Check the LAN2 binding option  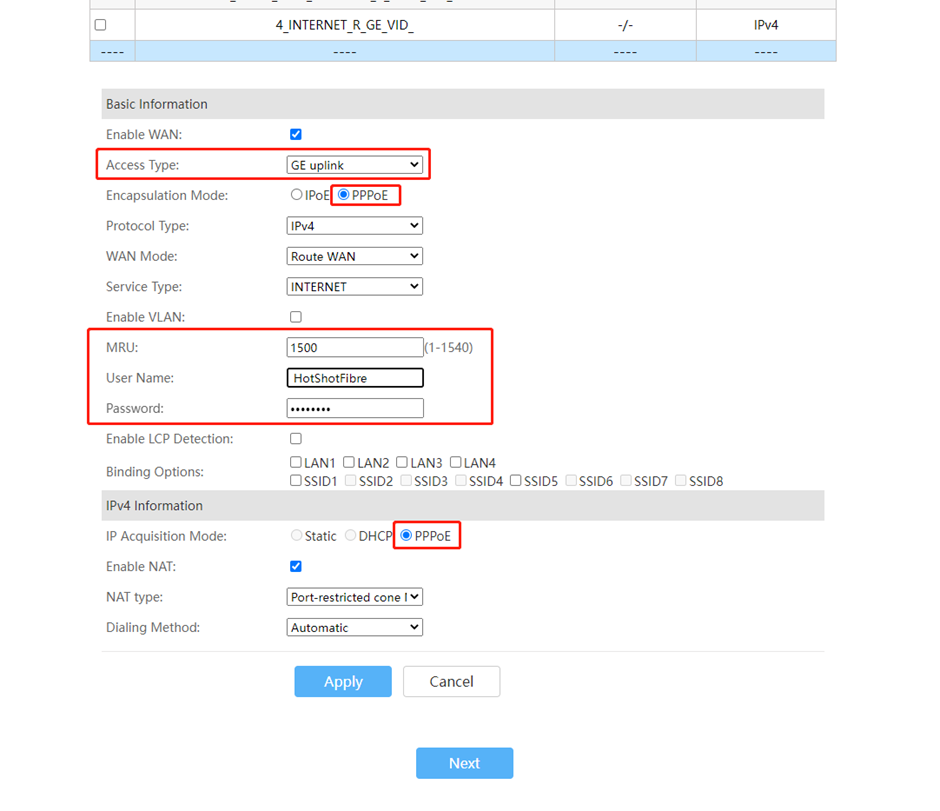[349, 462]
